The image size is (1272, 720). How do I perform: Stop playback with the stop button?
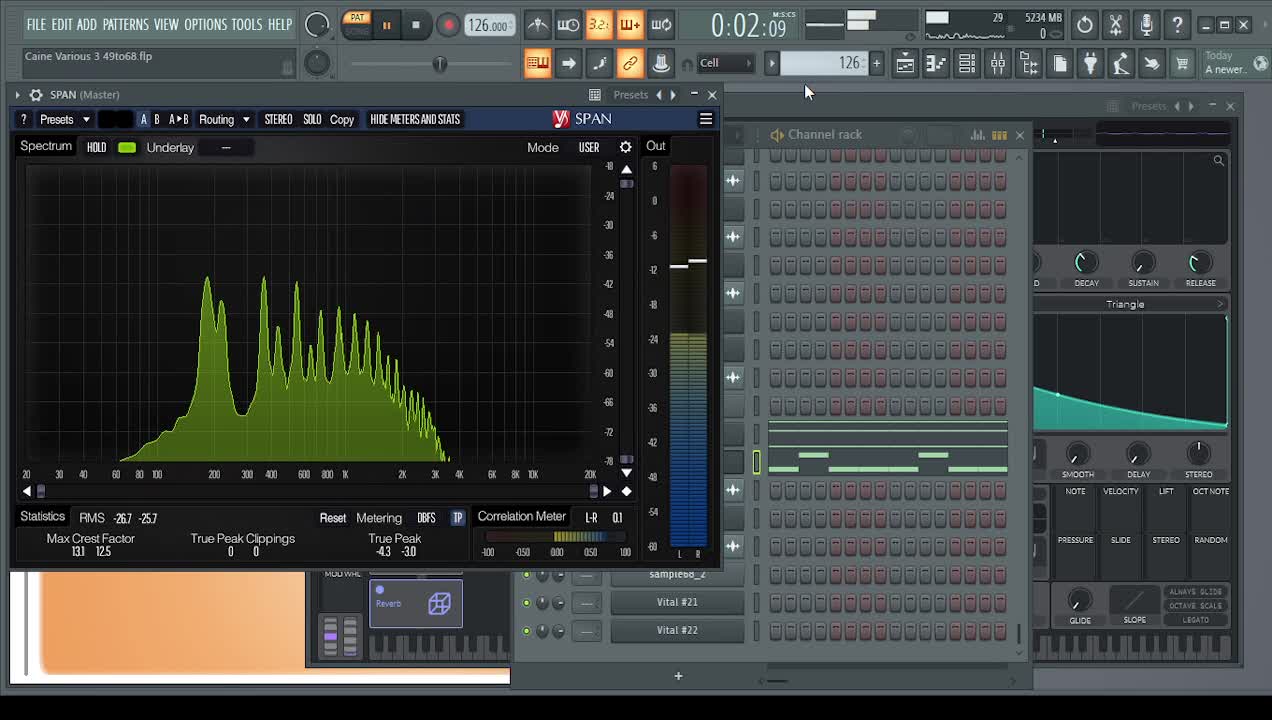(x=416, y=25)
